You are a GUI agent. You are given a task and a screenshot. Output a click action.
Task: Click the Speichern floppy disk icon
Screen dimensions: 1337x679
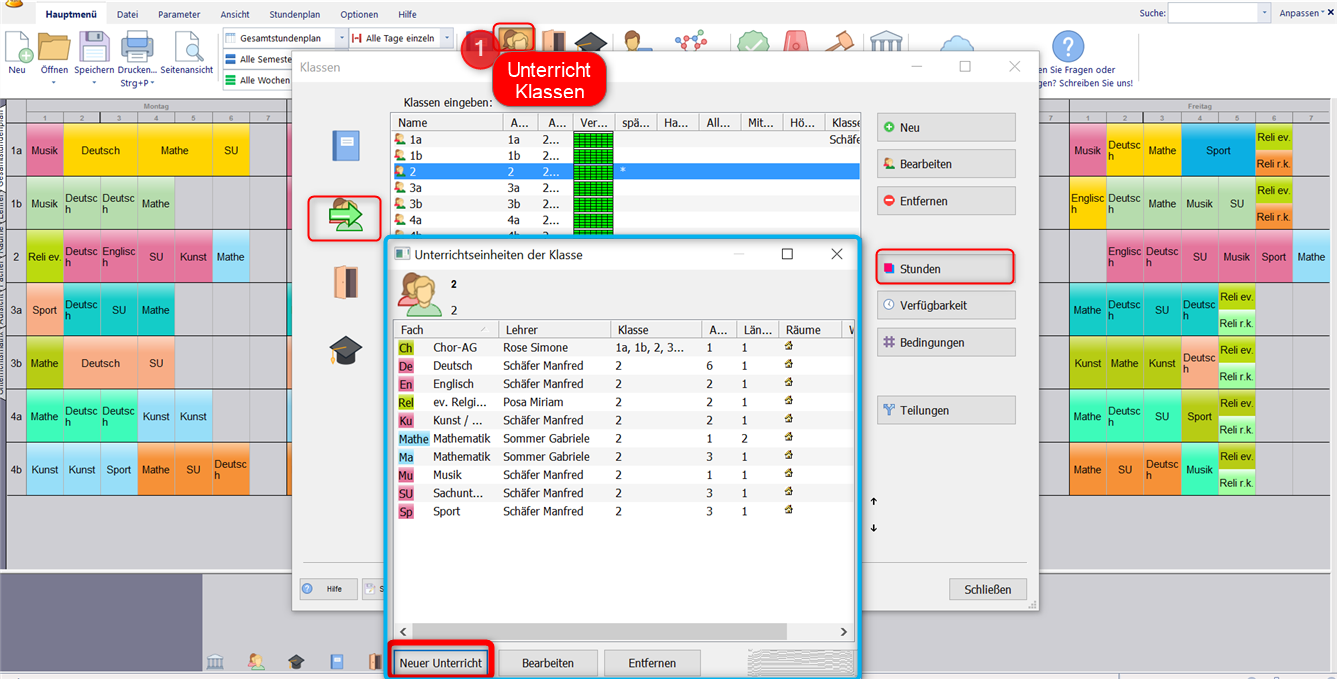tap(94, 48)
